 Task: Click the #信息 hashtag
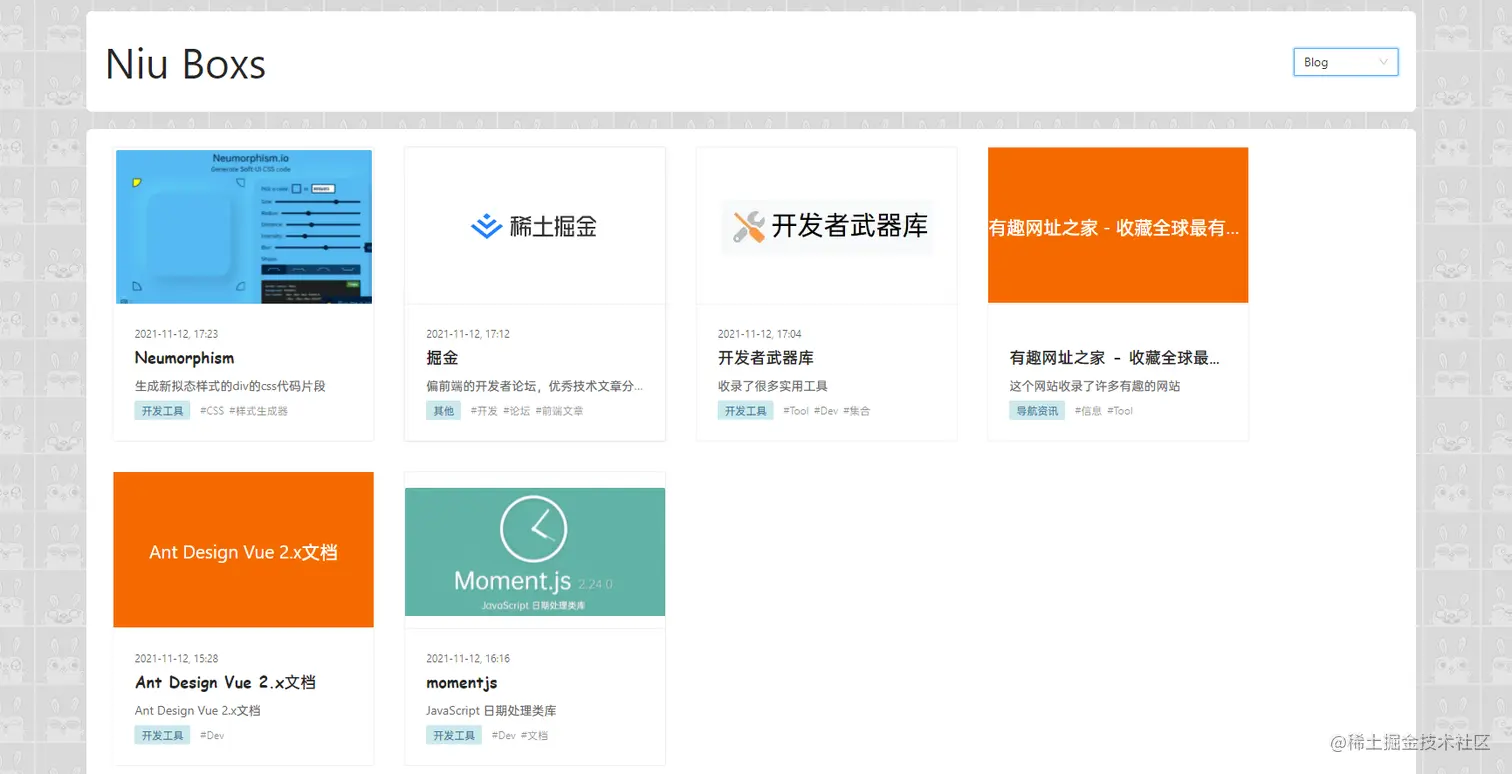(1088, 411)
